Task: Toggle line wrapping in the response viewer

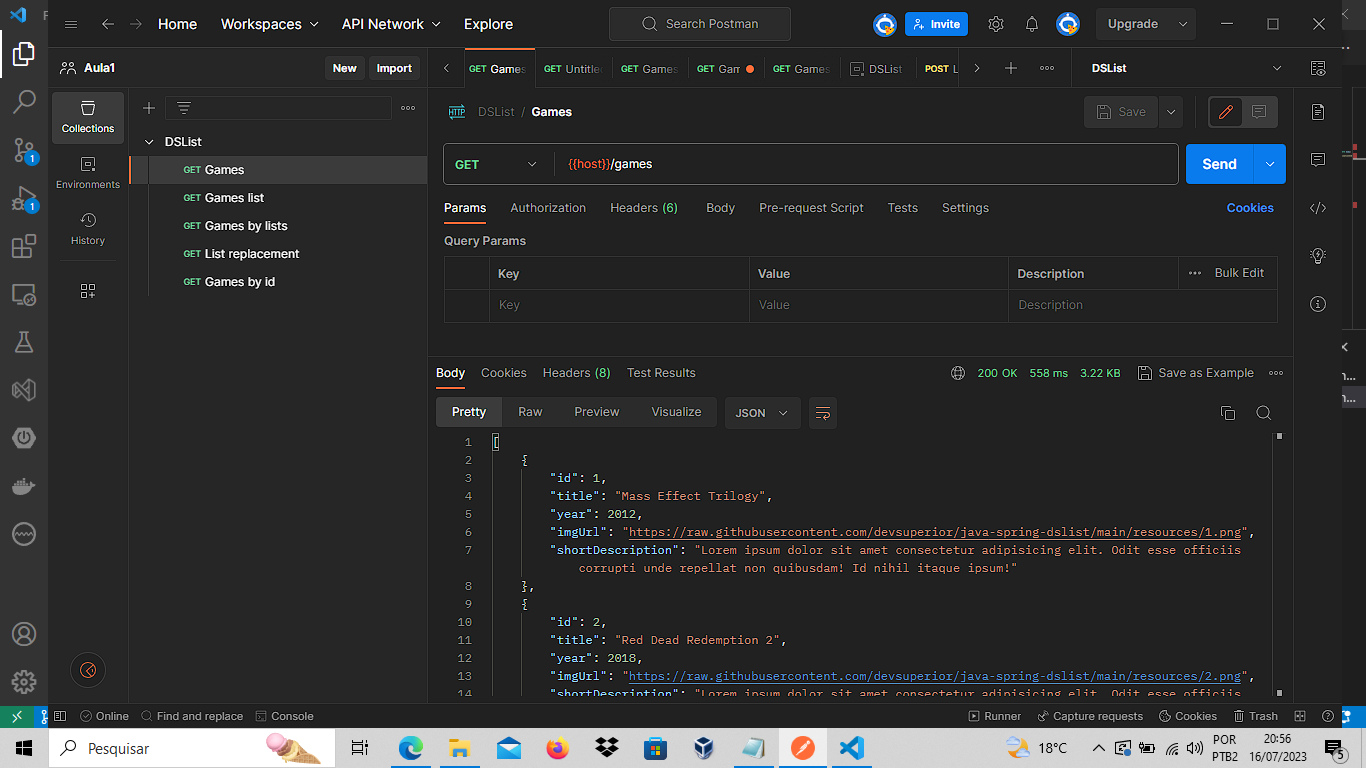Action: pyautogui.click(x=823, y=412)
